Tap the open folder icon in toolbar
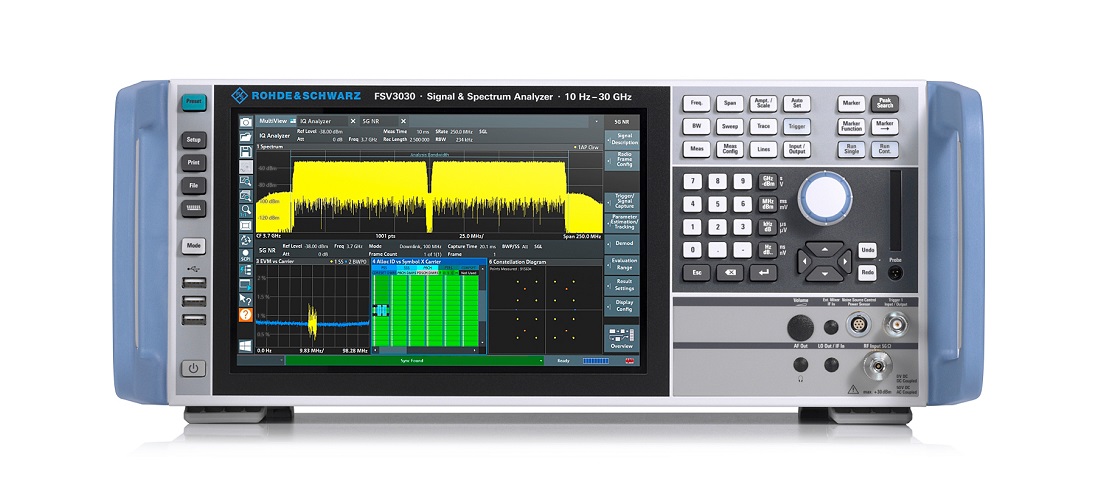 pos(246,137)
